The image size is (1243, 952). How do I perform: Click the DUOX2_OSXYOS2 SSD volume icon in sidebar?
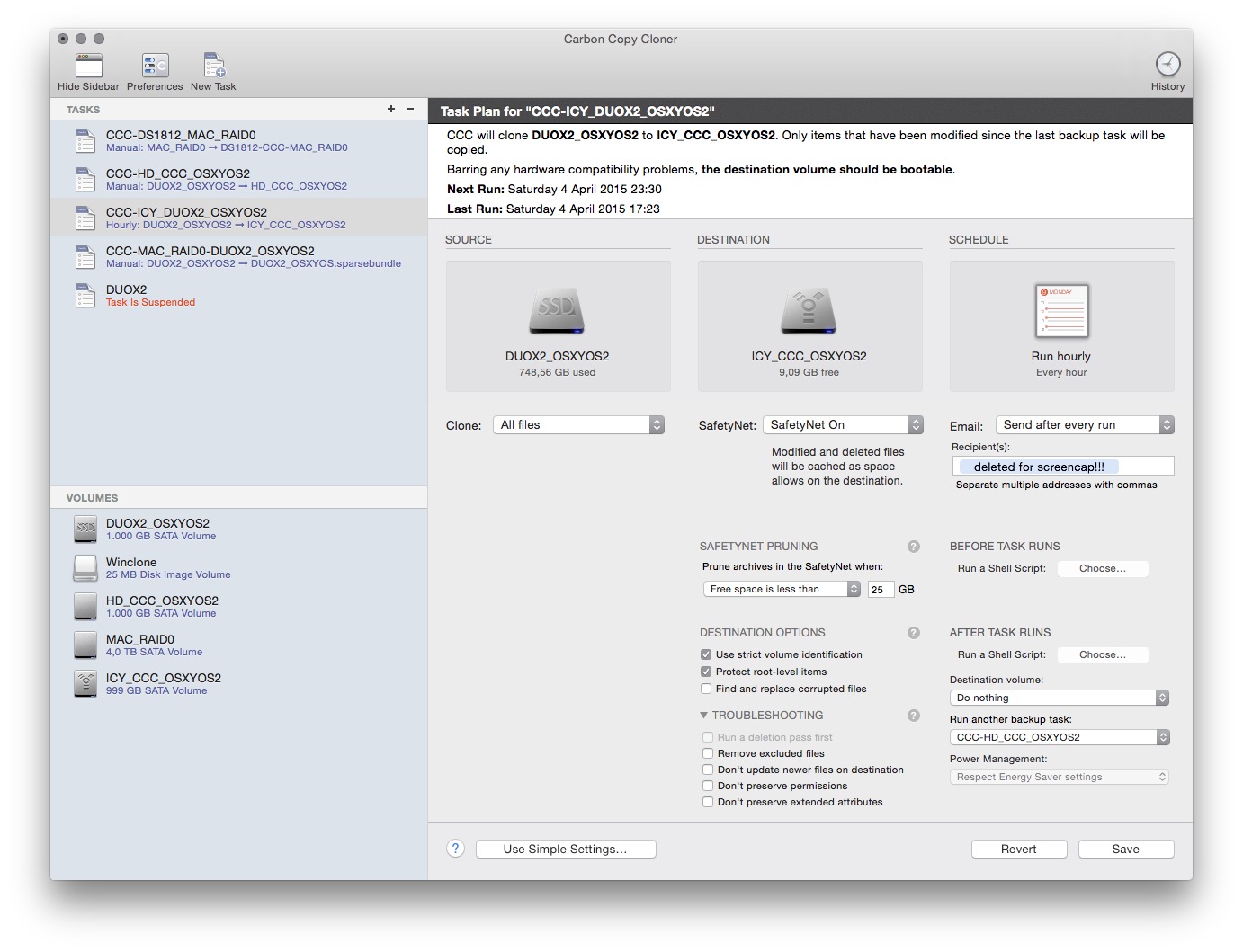(x=85, y=529)
